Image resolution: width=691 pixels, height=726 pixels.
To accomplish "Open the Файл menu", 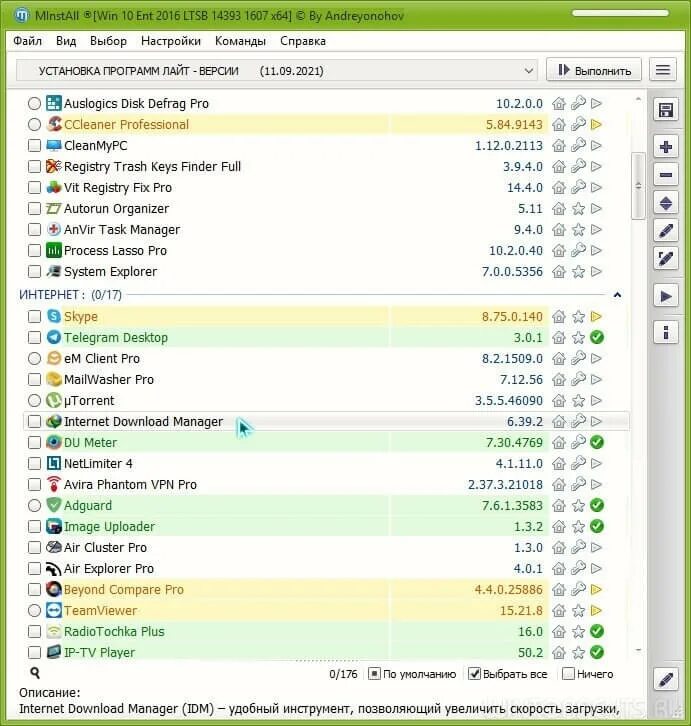I will [27, 41].
